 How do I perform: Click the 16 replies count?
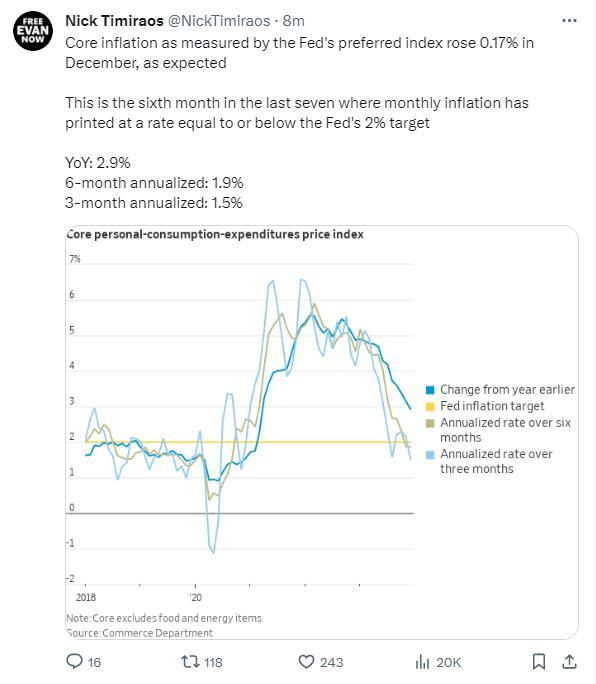94,662
